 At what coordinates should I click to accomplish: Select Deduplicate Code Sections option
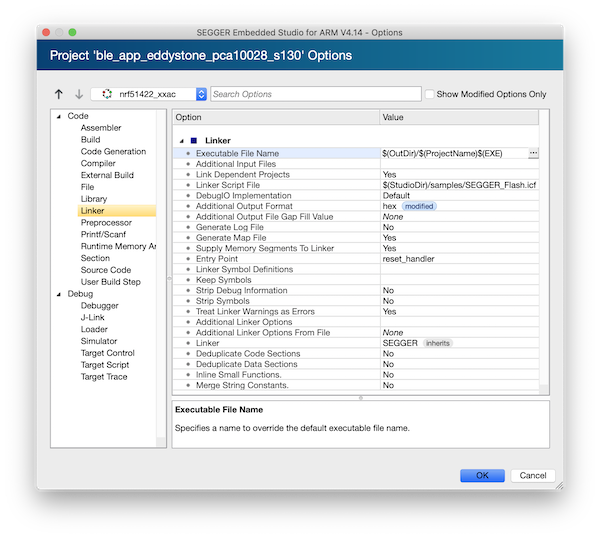tap(356, 354)
